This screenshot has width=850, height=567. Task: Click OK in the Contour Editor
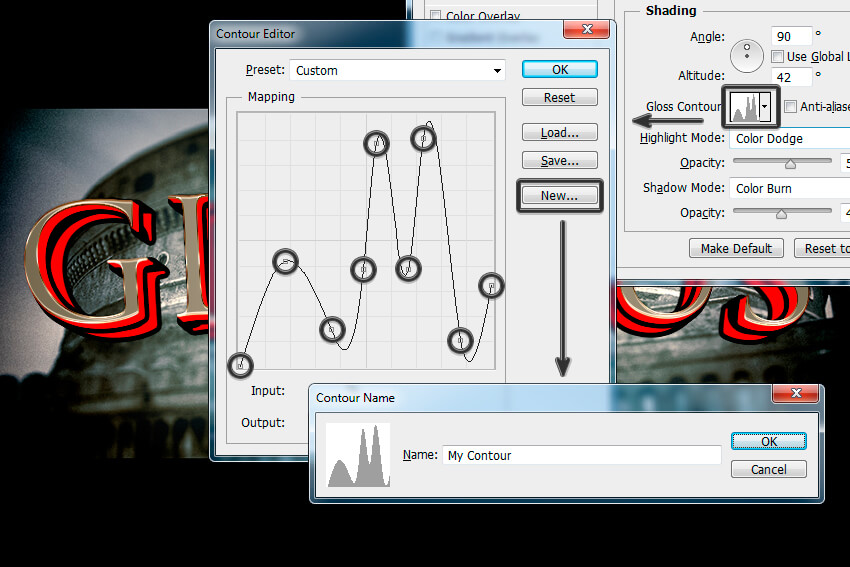tap(560, 69)
